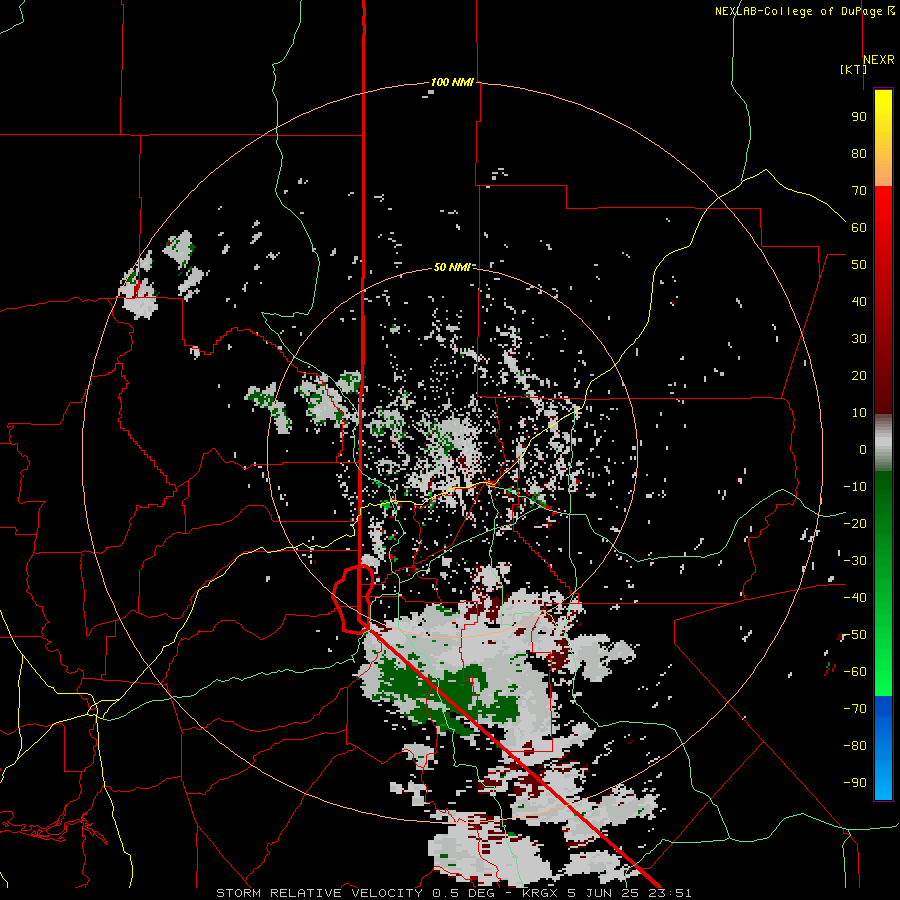Click the blue bottom segment of color bar

(883, 747)
